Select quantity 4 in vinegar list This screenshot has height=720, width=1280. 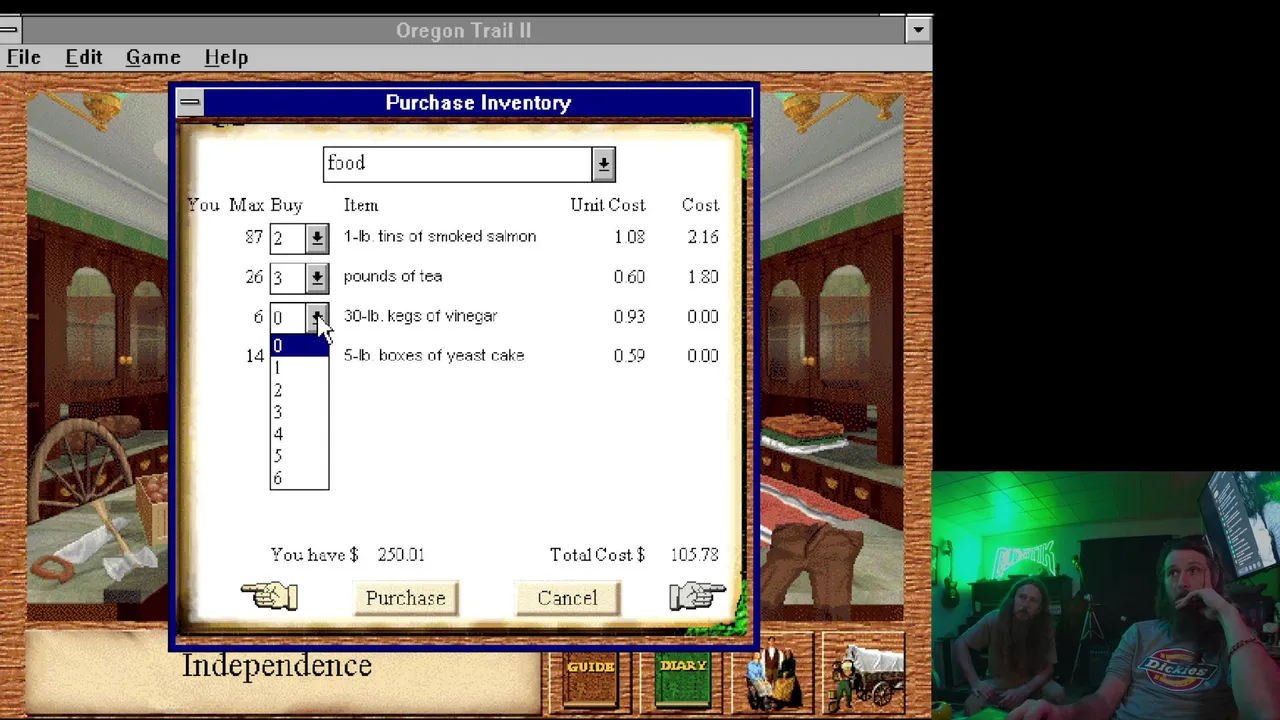299,434
